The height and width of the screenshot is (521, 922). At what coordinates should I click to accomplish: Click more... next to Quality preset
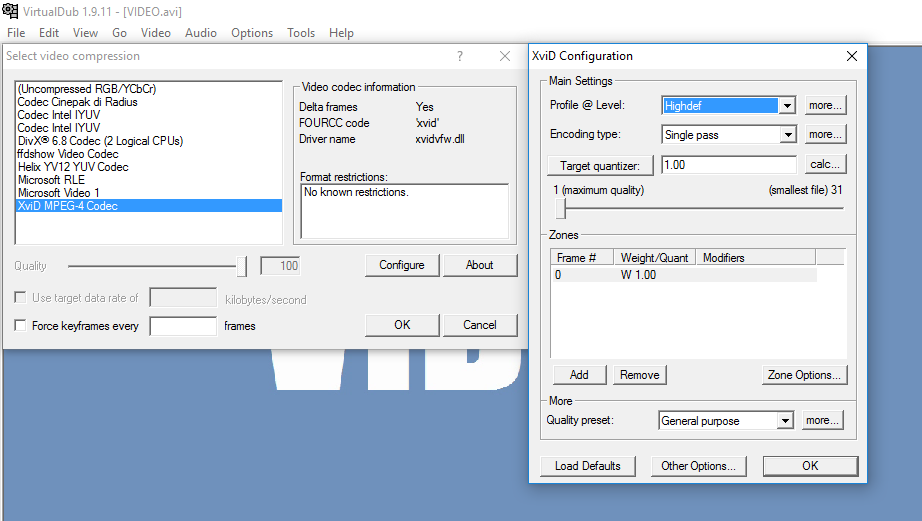coord(823,420)
